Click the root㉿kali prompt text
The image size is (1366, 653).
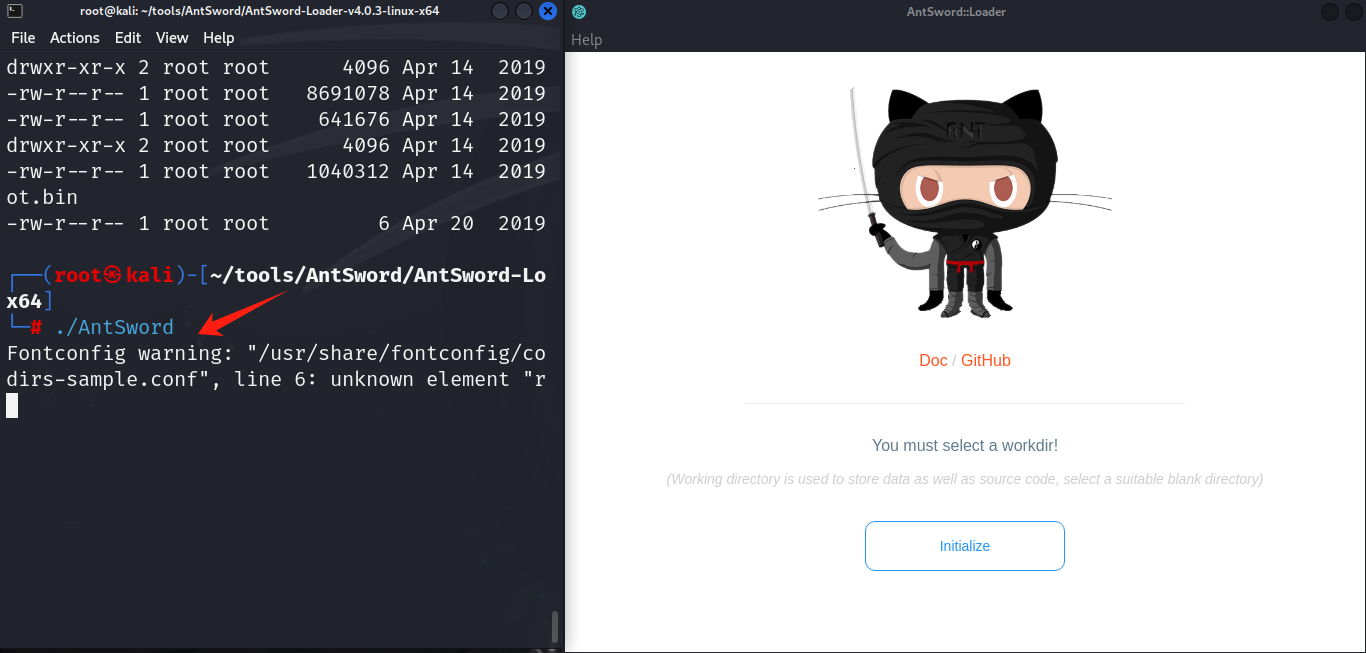tap(115, 275)
